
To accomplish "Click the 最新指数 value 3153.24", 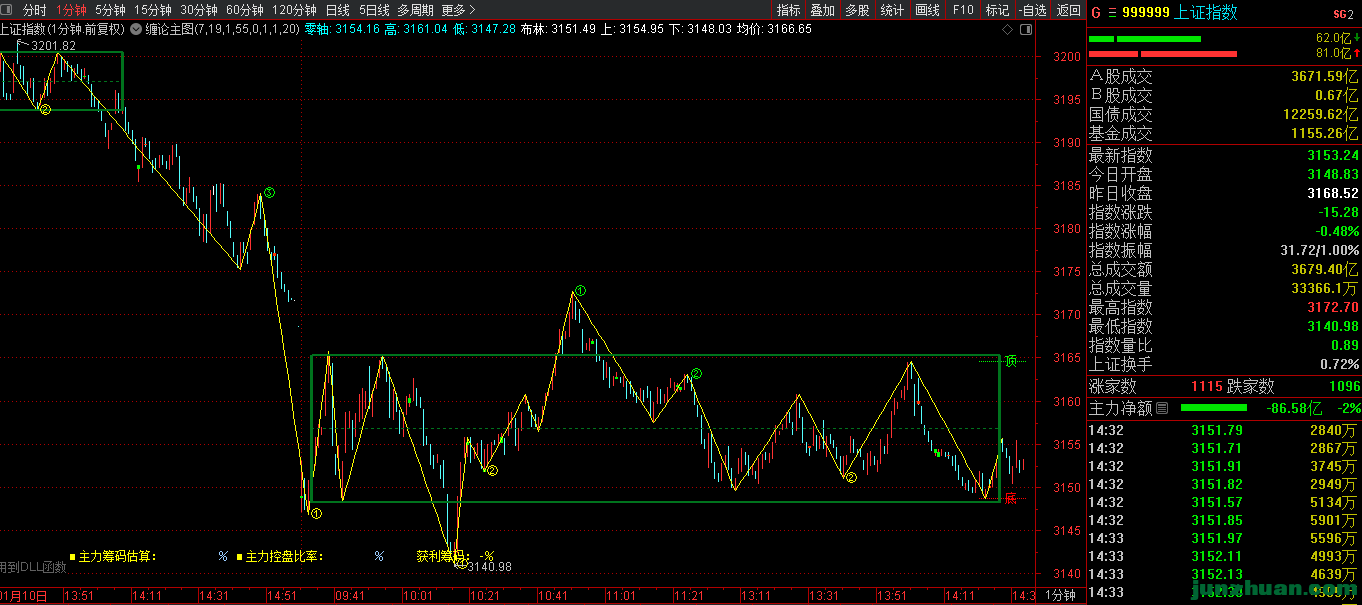I will (x=1333, y=155).
